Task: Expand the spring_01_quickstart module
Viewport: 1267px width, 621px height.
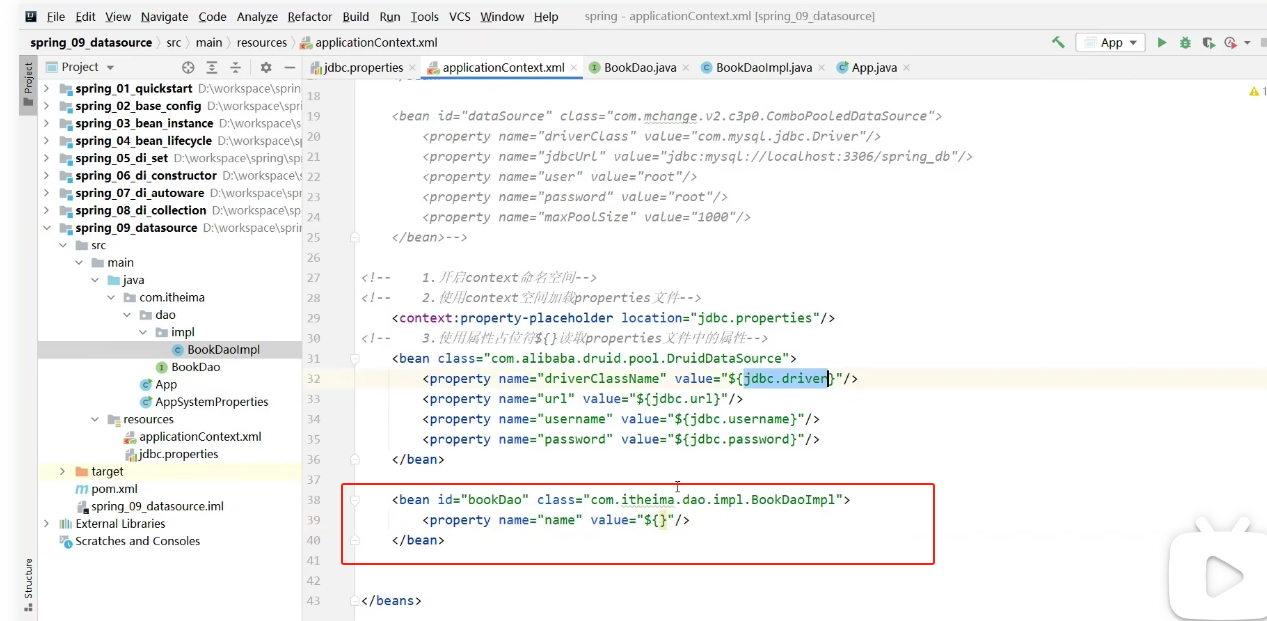Action: [x=46, y=89]
